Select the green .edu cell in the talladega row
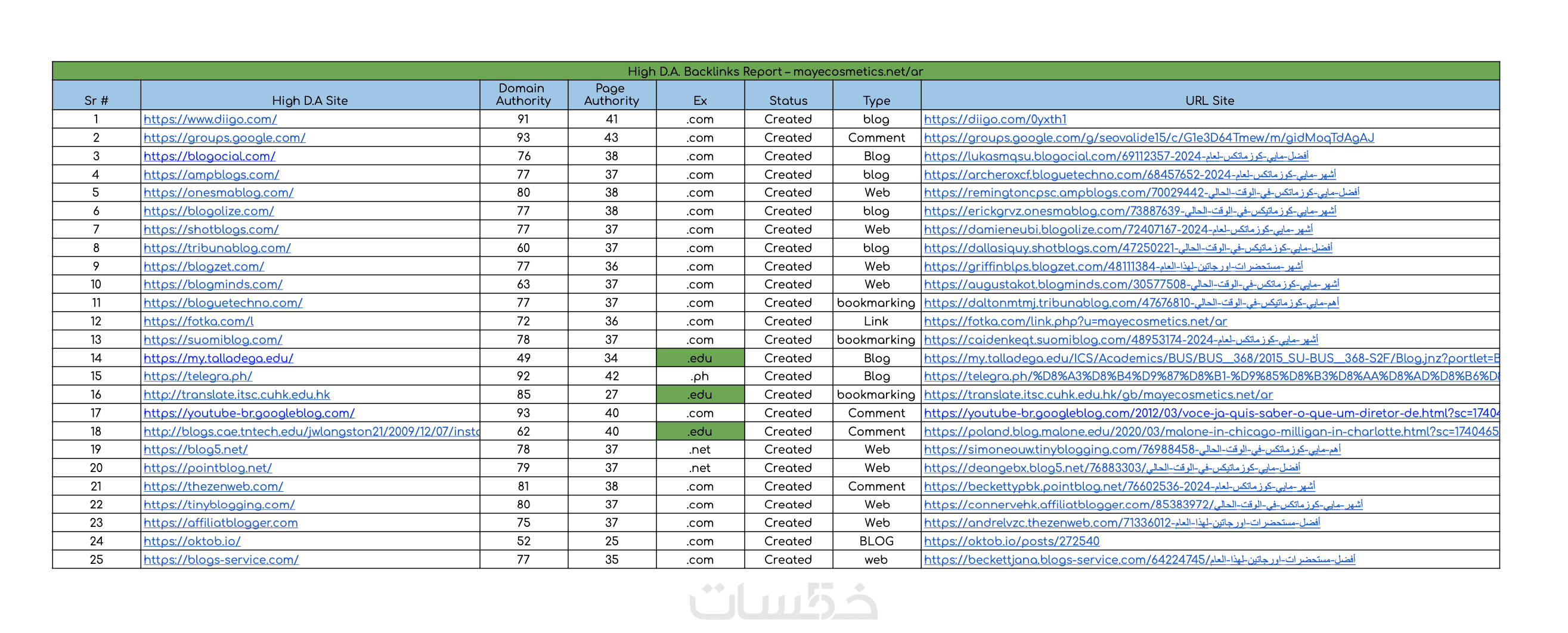The image size is (1568, 633). coord(700,358)
